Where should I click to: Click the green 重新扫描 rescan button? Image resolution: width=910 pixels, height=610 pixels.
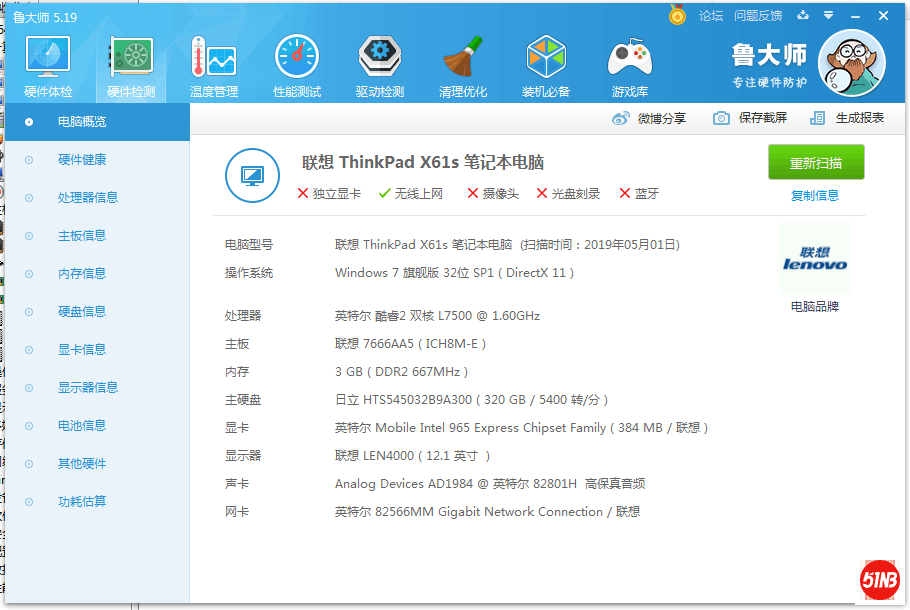click(x=815, y=162)
